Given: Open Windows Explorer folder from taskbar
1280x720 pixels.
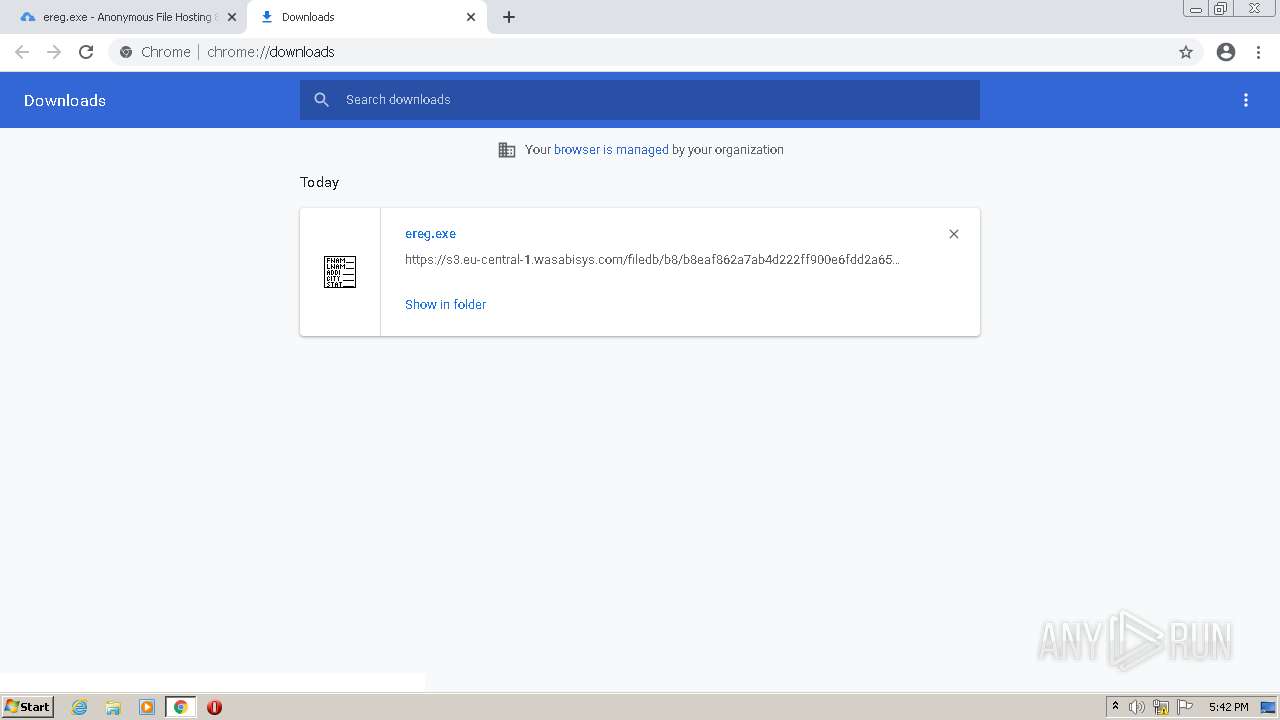Looking at the screenshot, I should tap(113, 707).
